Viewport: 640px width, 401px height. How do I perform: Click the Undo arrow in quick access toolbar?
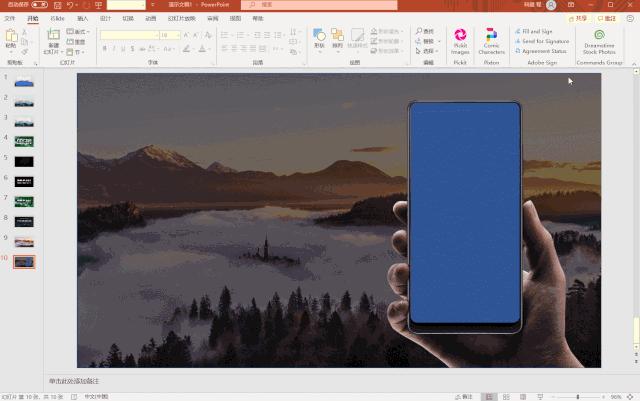(70, 5)
